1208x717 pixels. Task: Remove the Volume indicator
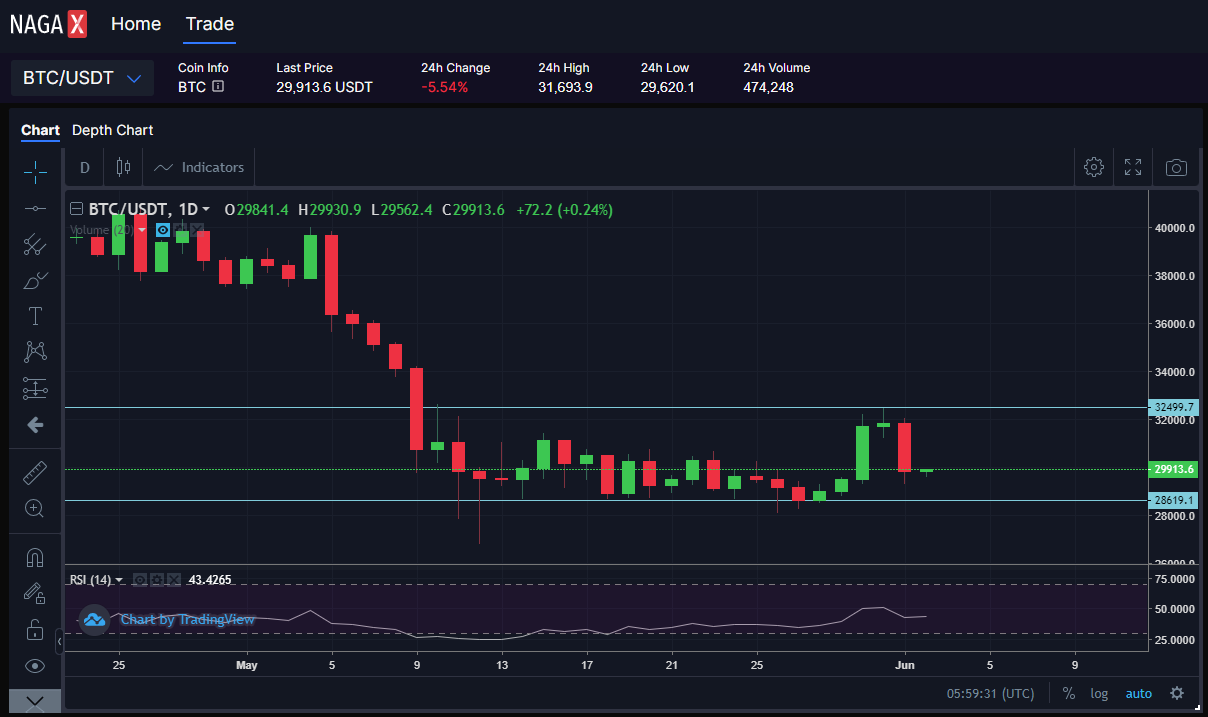(197, 230)
